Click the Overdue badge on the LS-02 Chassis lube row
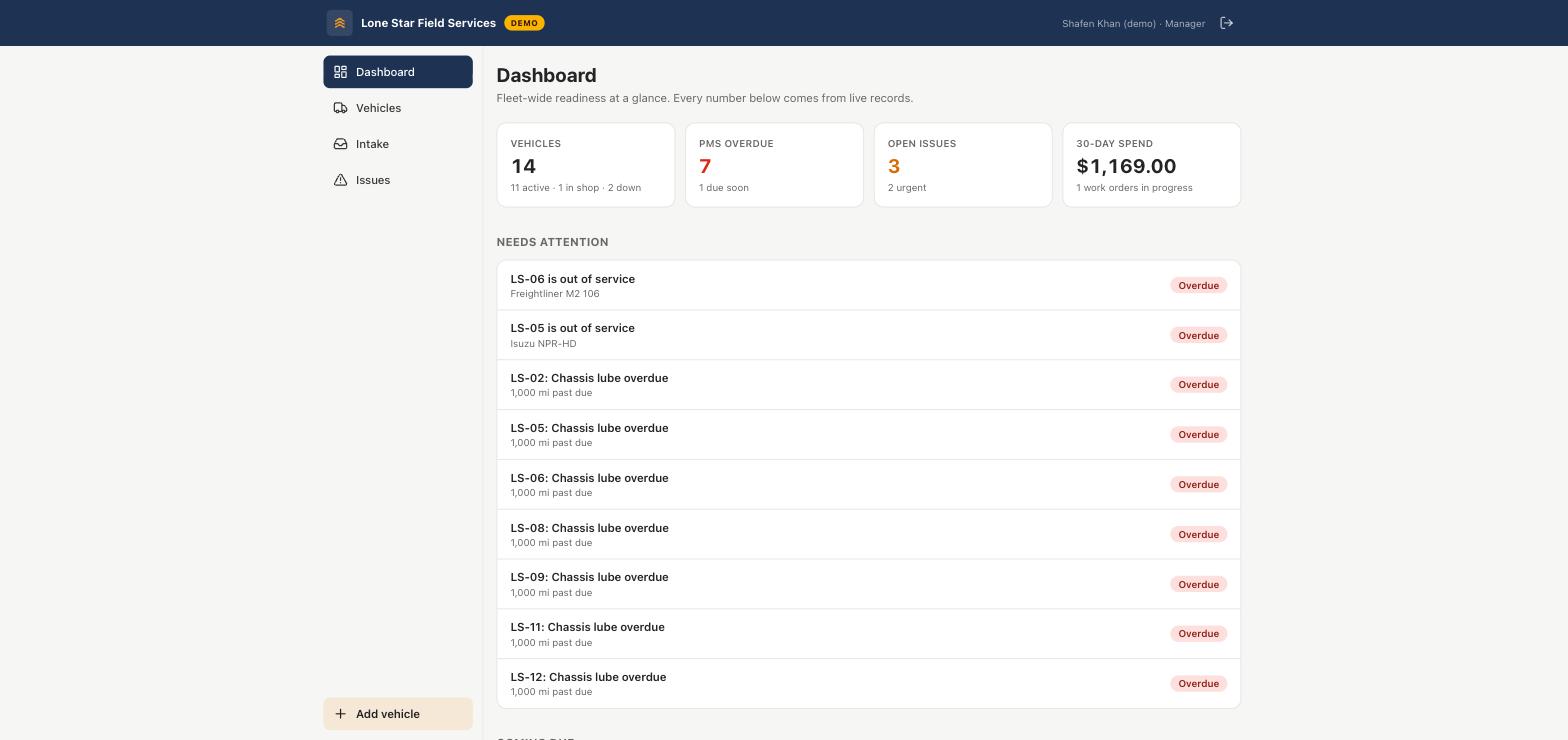The width and height of the screenshot is (1568, 740). point(1198,385)
